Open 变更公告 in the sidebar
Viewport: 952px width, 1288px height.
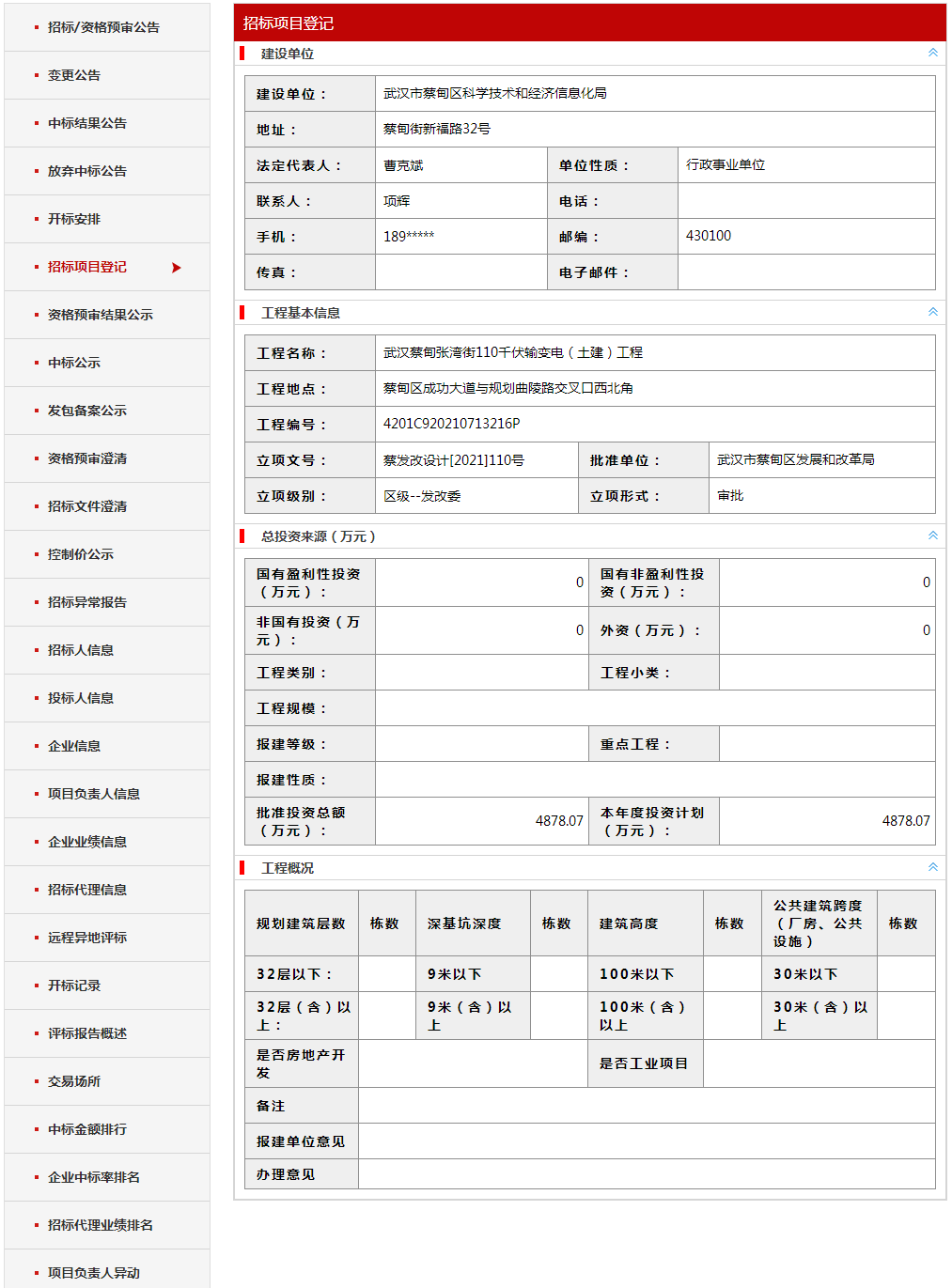tap(74, 75)
